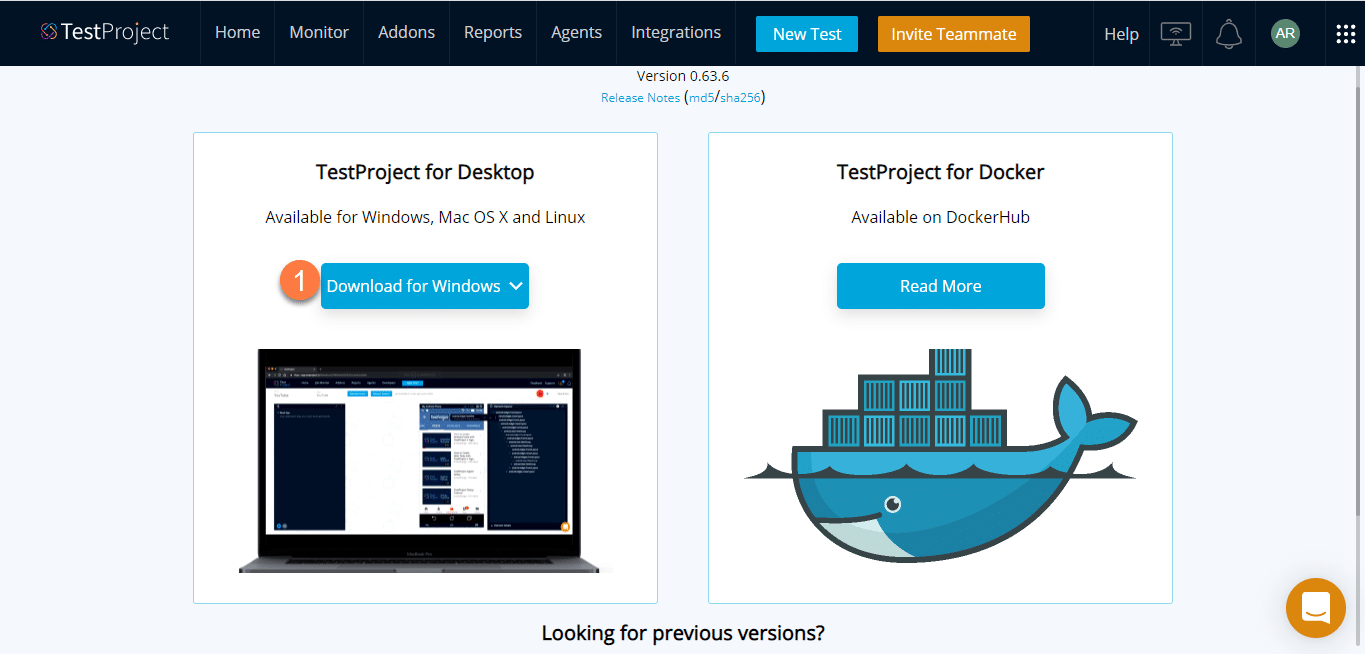
Task: Open the Reports menu item
Action: [x=493, y=33]
